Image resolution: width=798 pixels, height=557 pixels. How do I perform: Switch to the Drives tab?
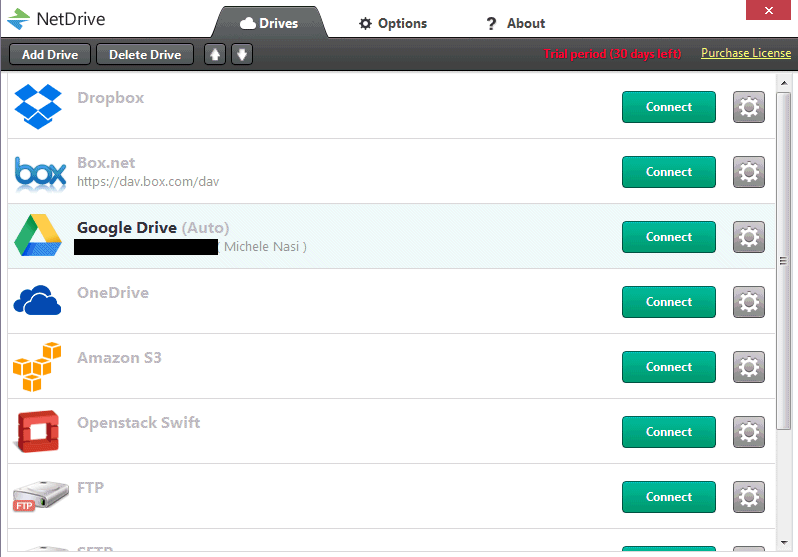pos(269,23)
